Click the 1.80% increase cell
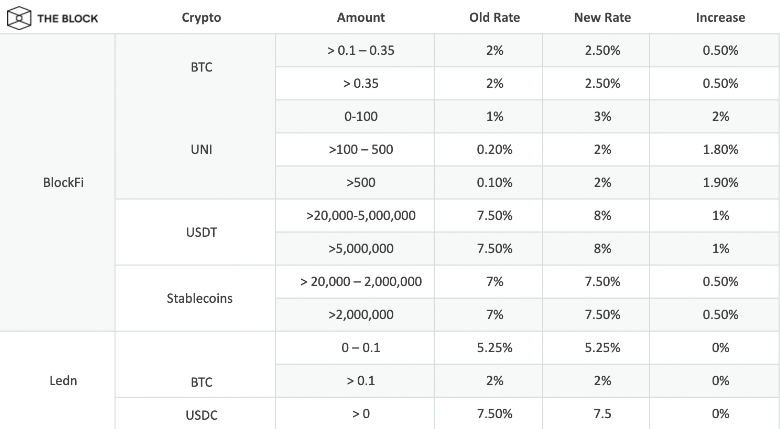This screenshot has height=429, width=780. click(720, 150)
